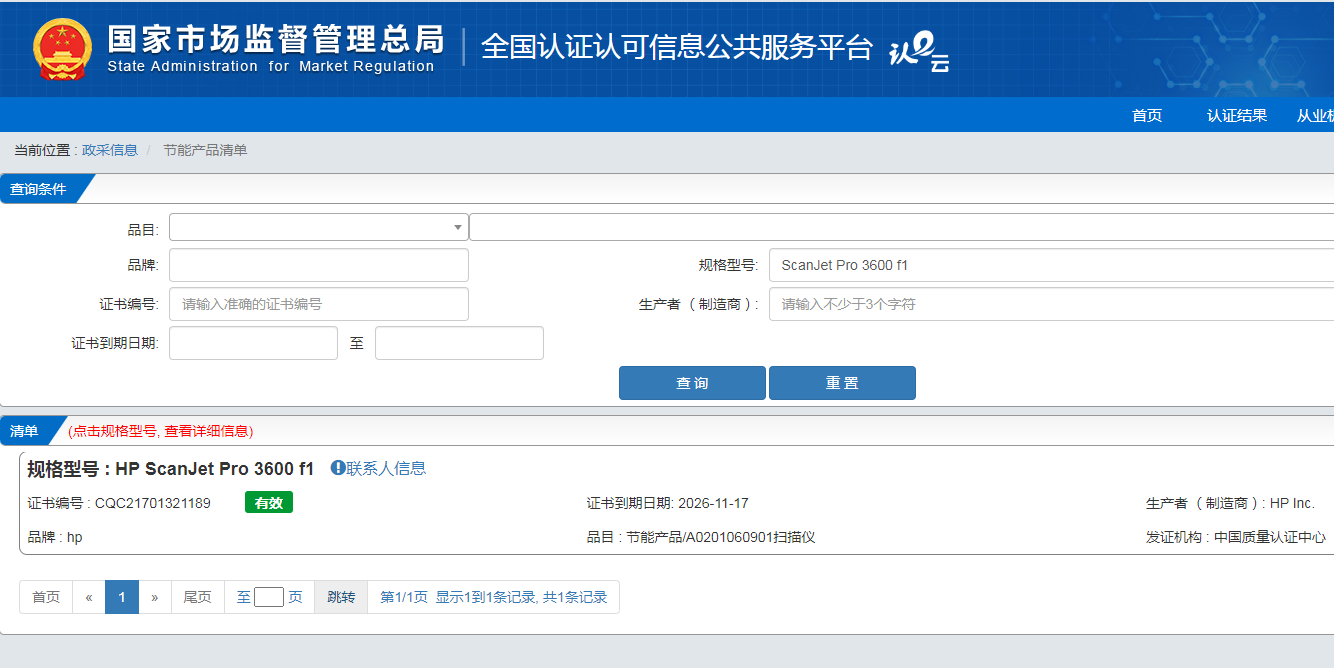The width and height of the screenshot is (1334, 668).
Task: Click the certificate expiry end date field
Action: (x=459, y=343)
